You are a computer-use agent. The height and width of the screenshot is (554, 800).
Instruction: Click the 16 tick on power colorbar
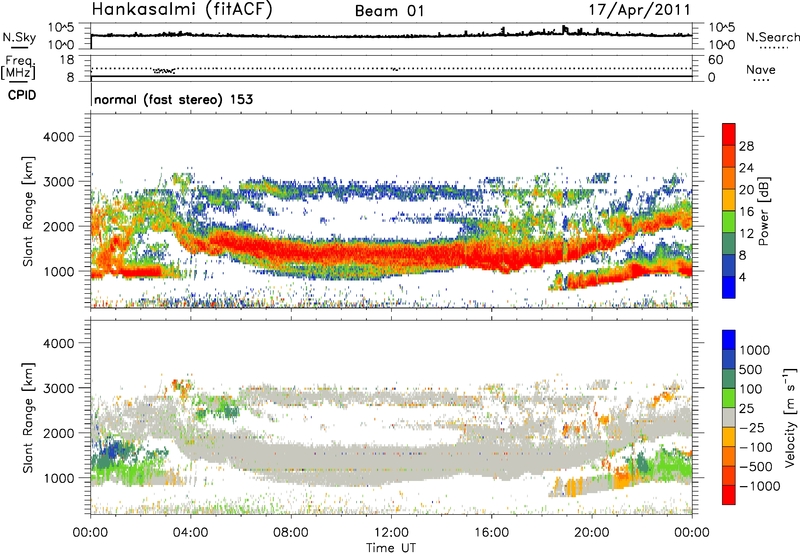click(746, 212)
